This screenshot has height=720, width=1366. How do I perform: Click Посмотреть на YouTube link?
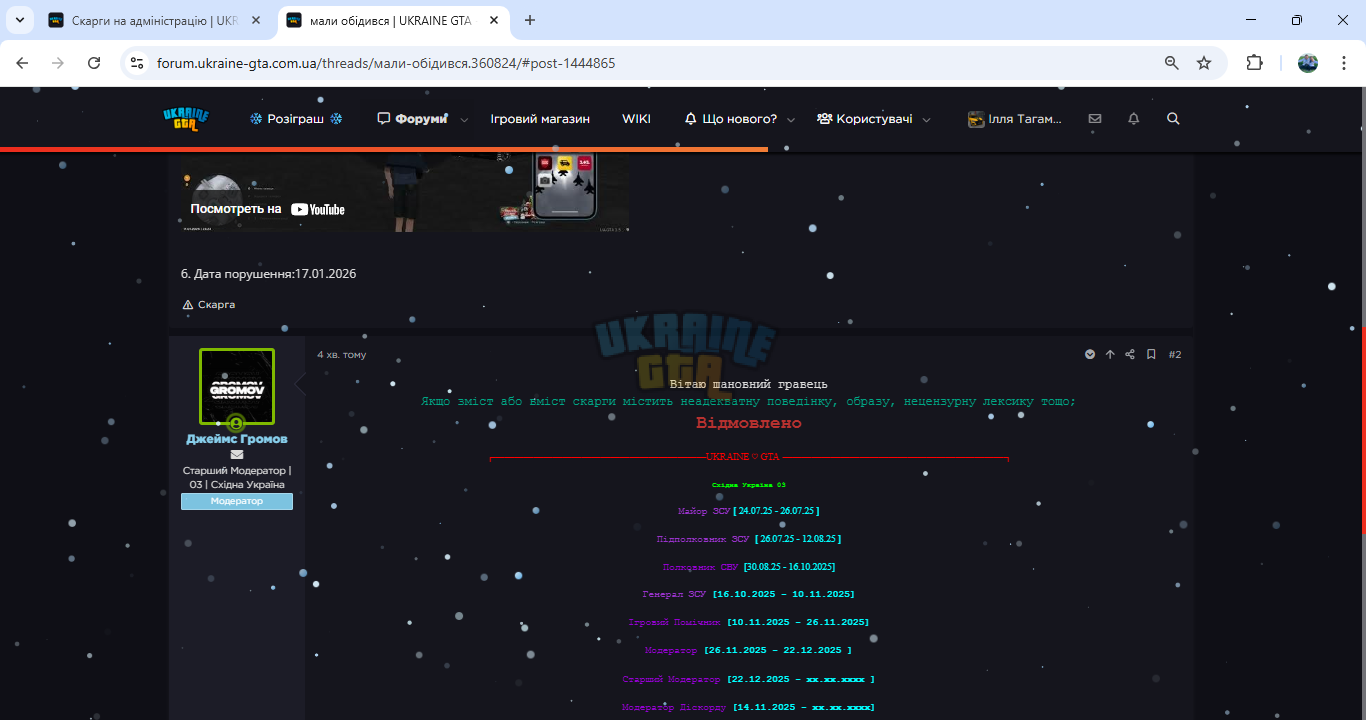(268, 209)
